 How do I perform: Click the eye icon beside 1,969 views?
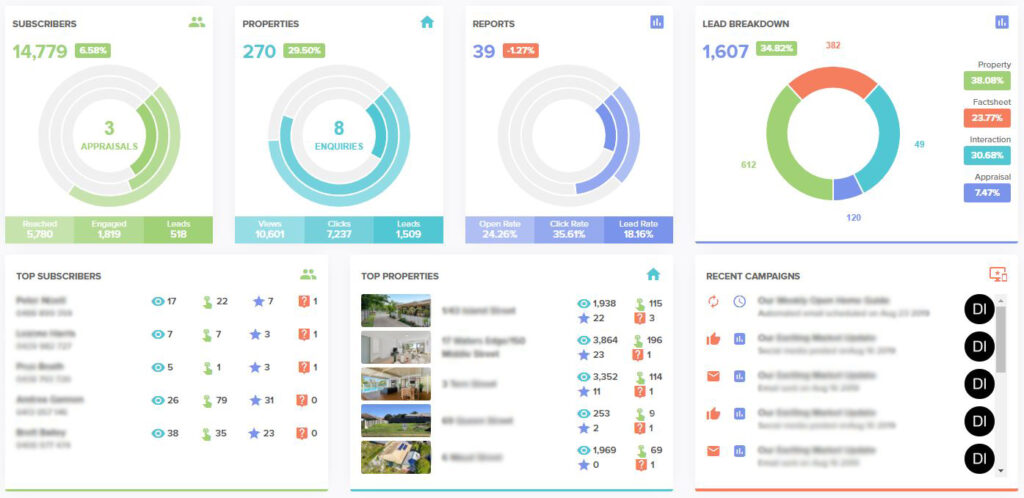click(584, 450)
